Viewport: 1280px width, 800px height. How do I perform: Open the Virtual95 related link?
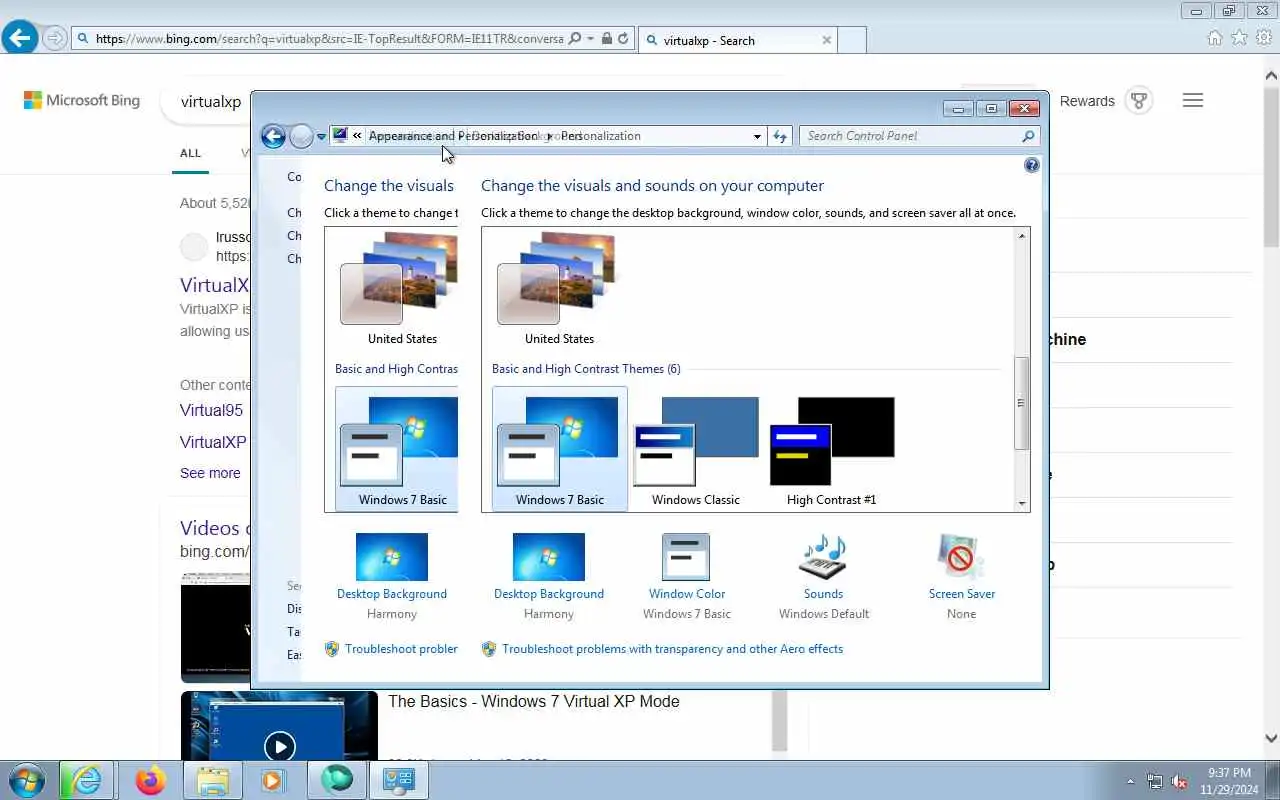click(x=211, y=410)
